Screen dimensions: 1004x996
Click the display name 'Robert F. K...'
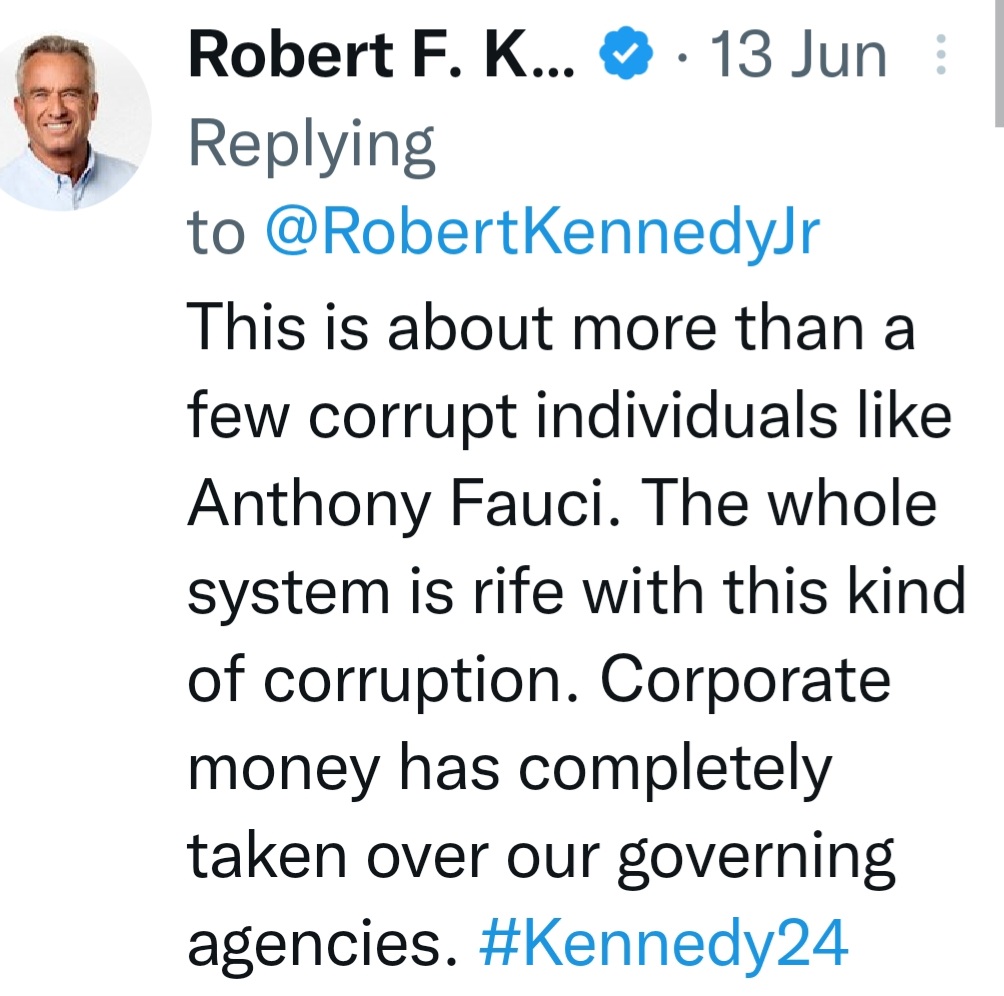pos(381,56)
